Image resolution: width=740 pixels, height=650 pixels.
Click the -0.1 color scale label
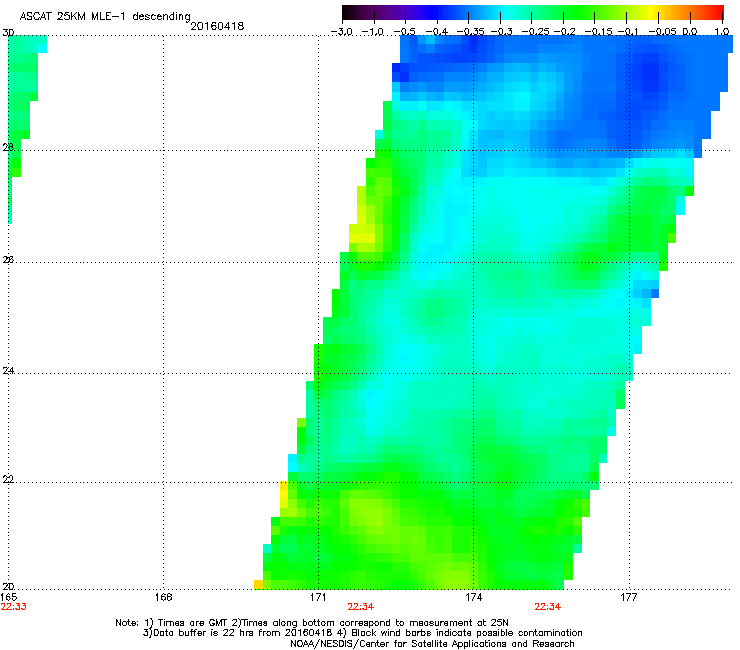pyautogui.click(x=628, y=32)
